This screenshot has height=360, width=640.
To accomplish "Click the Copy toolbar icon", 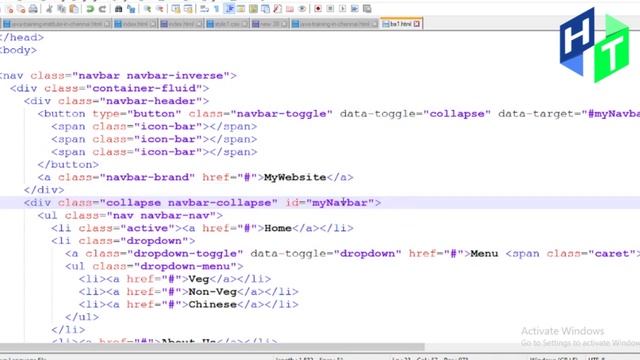I will pos(62,9).
